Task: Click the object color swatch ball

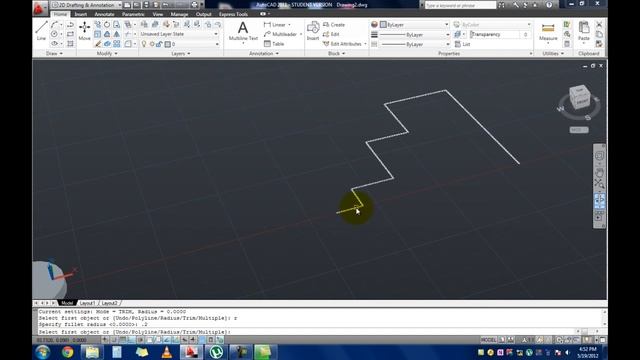Action: [x=374, y=25]
